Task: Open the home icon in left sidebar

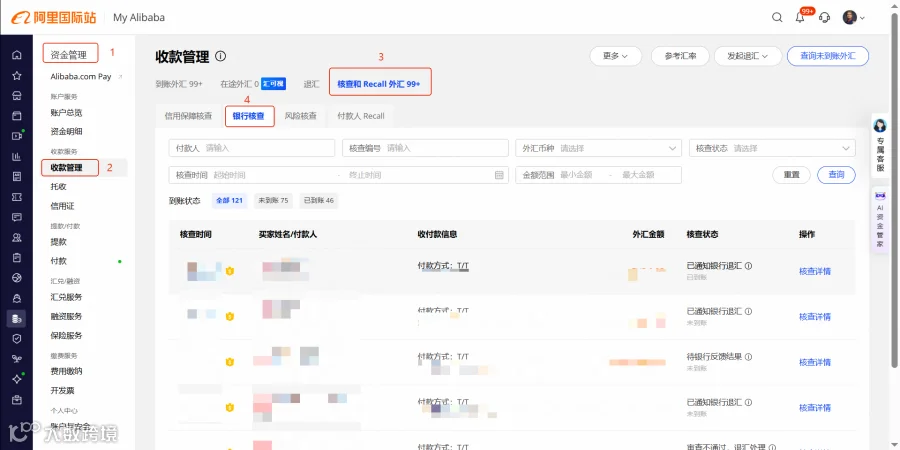Action: pyautogui.click(x=17, y=55)
